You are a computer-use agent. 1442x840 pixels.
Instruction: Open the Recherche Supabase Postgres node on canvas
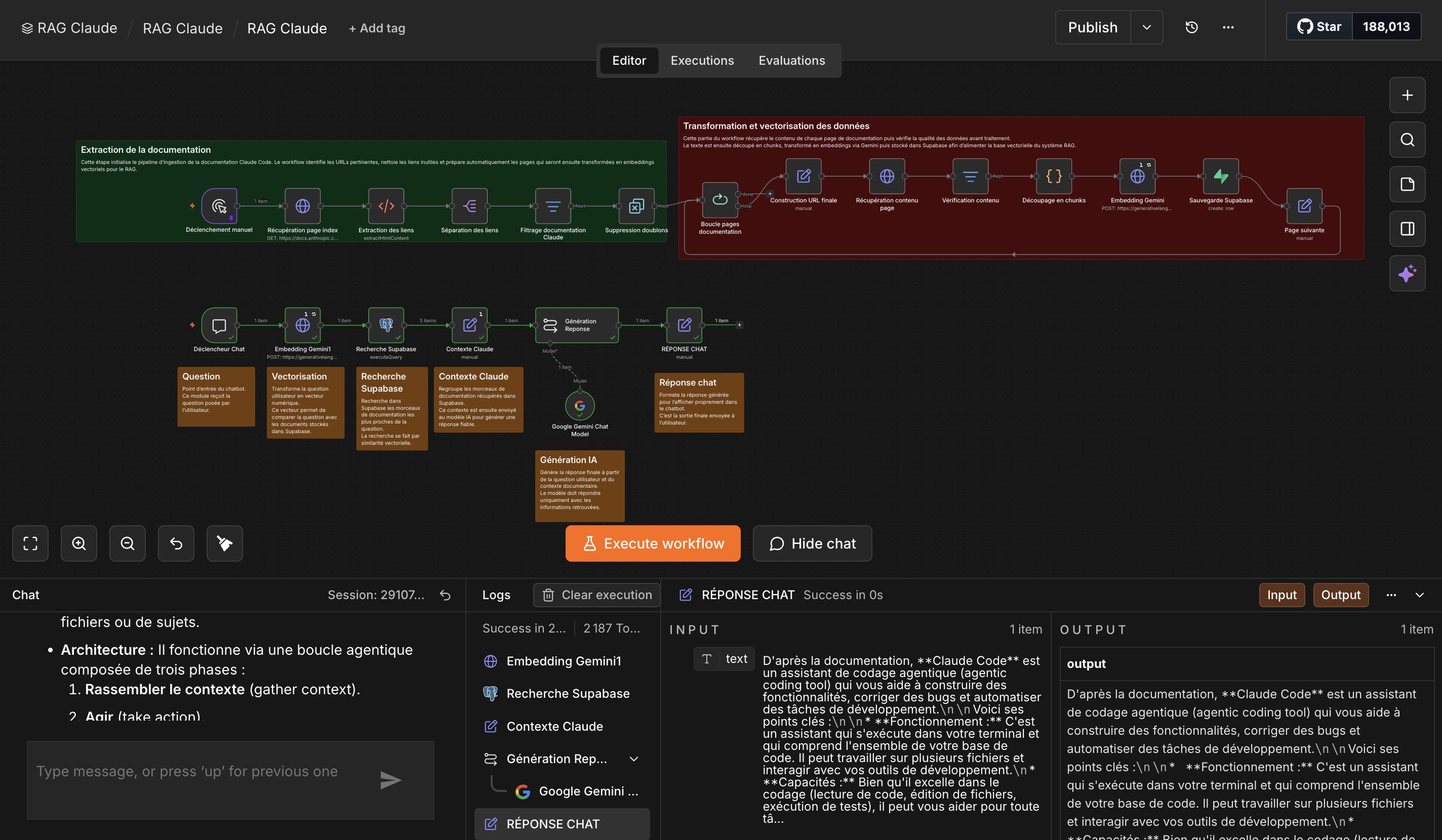pos(386,325)
